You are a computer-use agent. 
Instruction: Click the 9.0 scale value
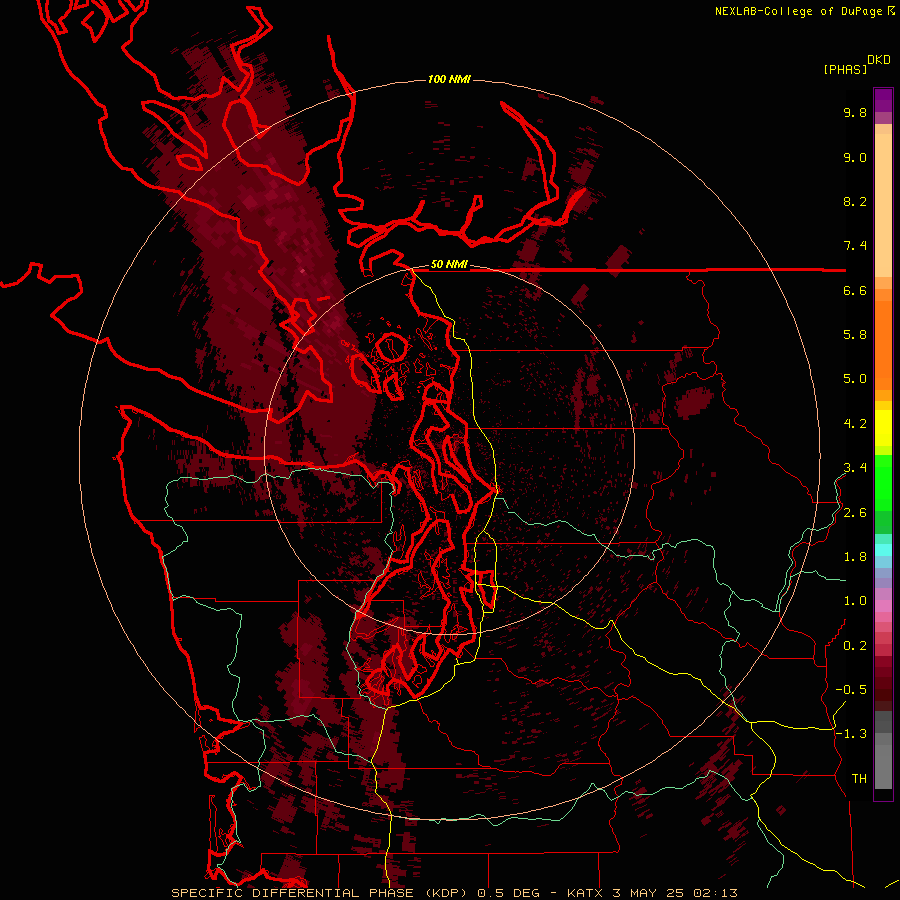(855, 157)
